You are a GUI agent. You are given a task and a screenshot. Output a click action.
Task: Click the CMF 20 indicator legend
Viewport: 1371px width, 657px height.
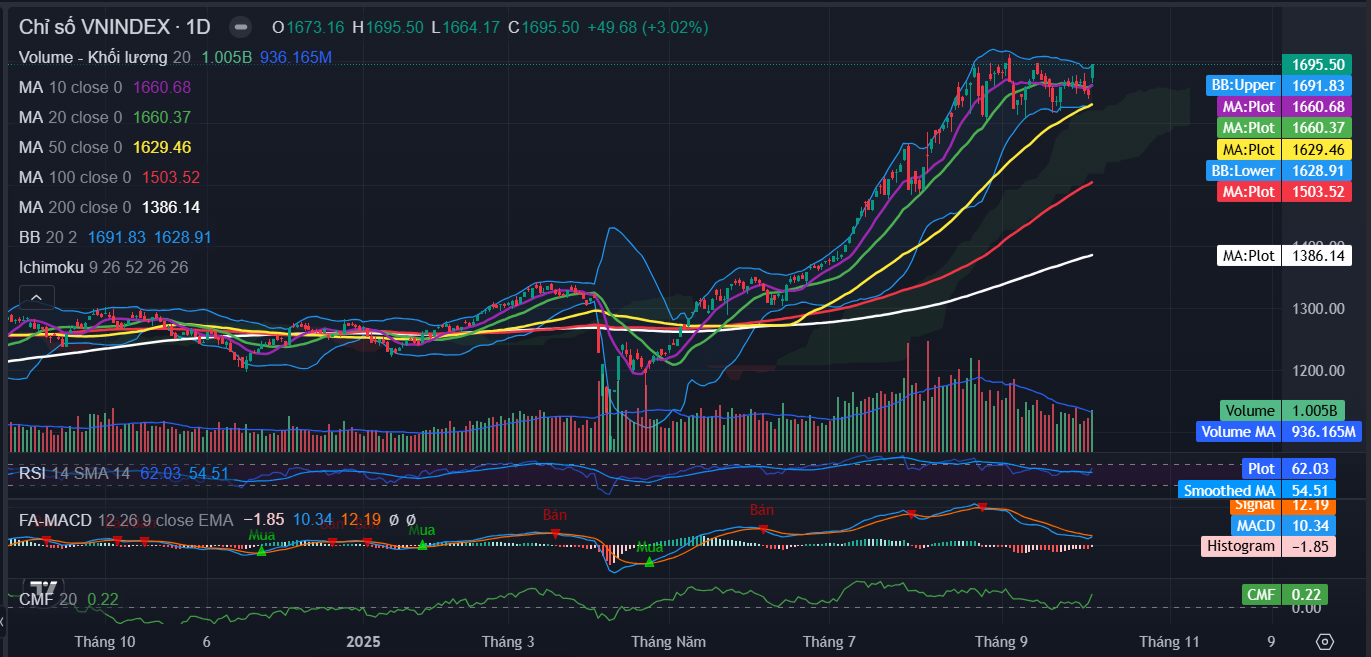[x=48, y=599]
